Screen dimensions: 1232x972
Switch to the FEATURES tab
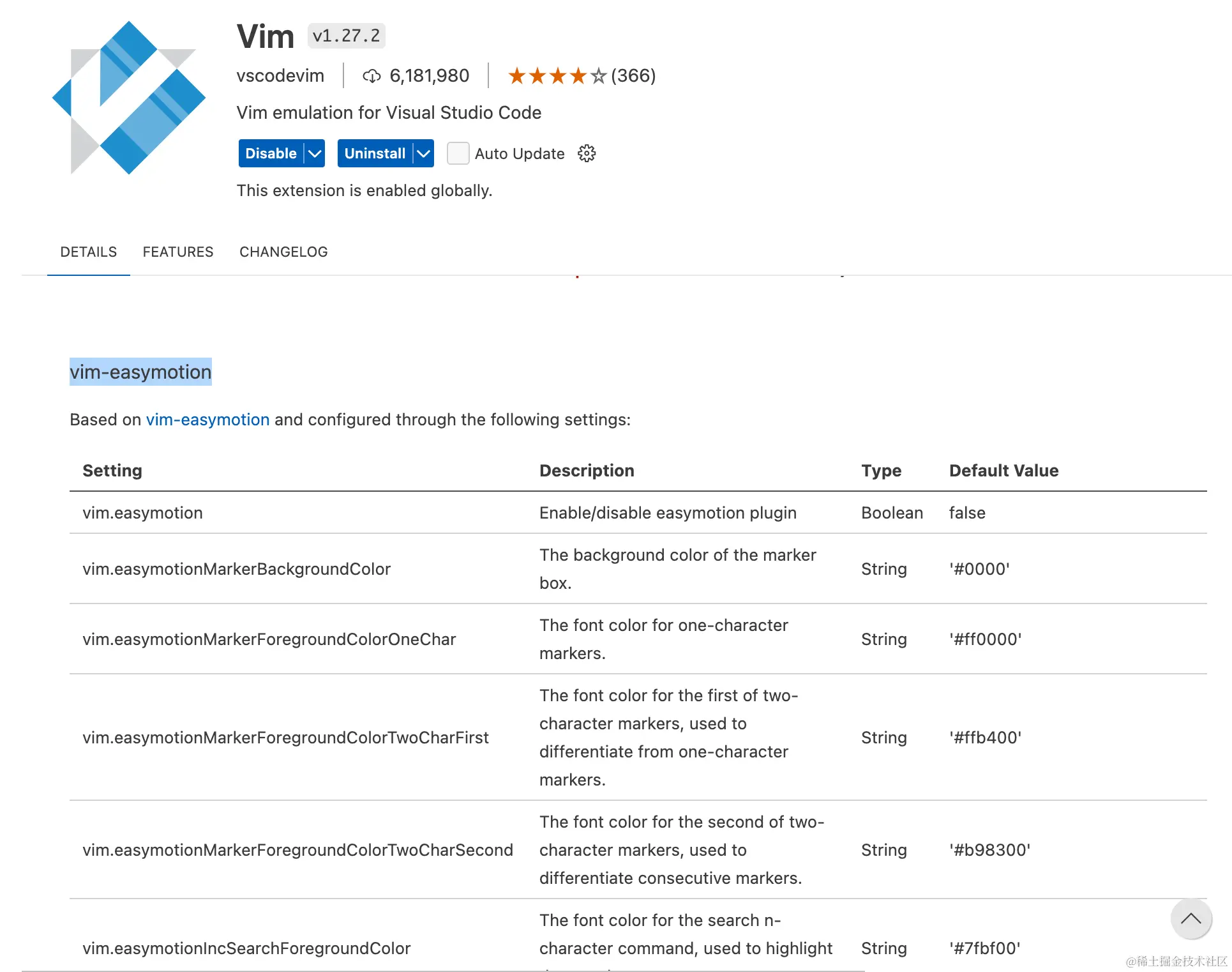(x=178, y=252)
